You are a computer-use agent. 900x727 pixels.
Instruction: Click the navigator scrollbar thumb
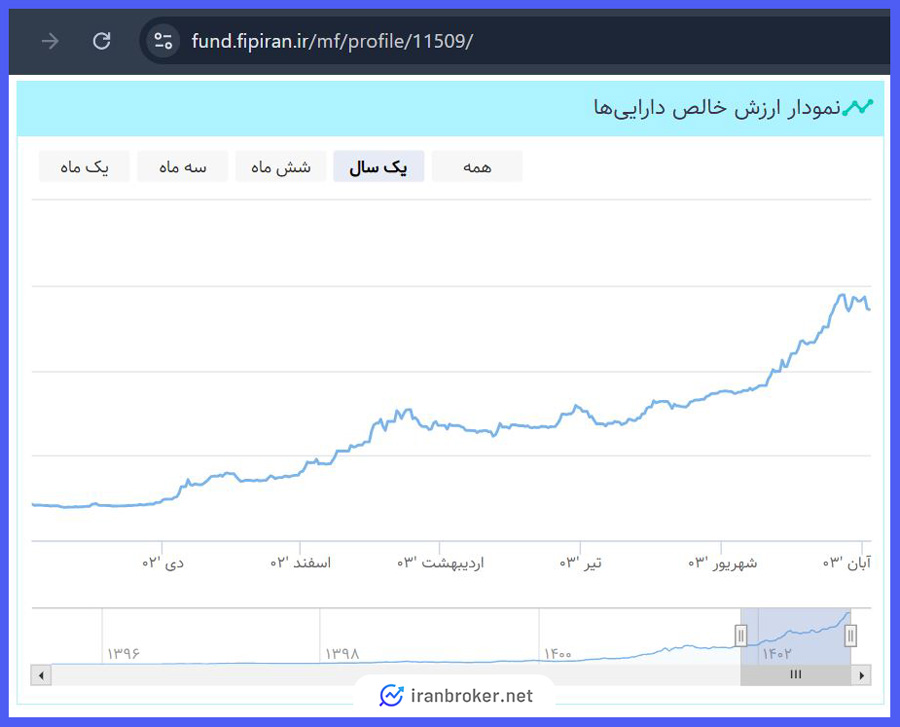[x=796, y=675]
